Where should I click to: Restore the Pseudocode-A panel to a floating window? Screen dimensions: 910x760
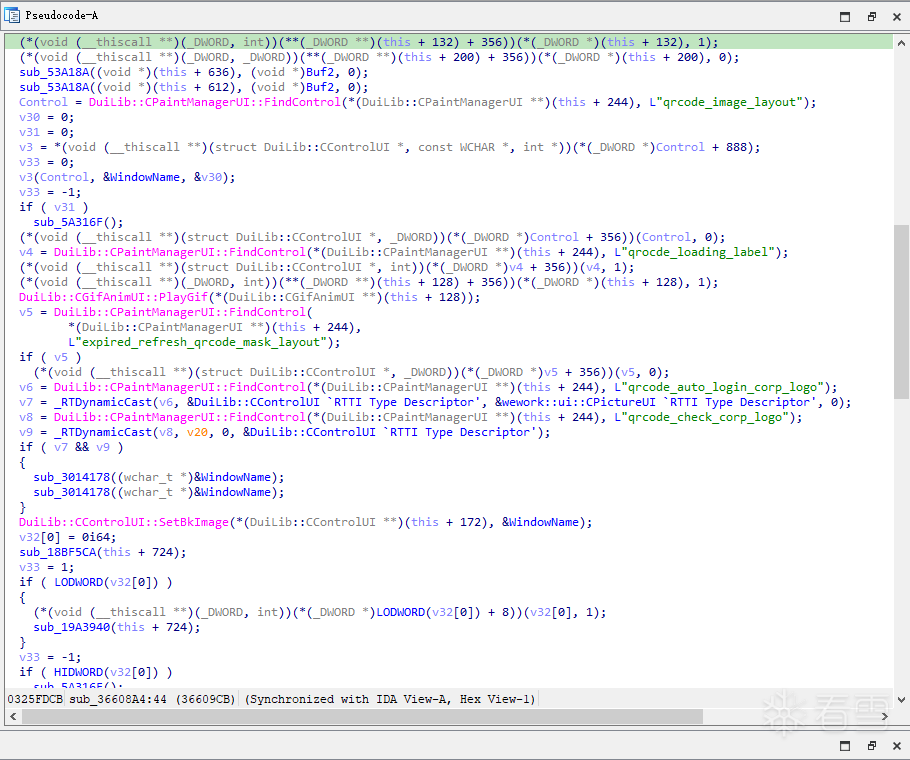pyautogui.click(x=871, y=17)
